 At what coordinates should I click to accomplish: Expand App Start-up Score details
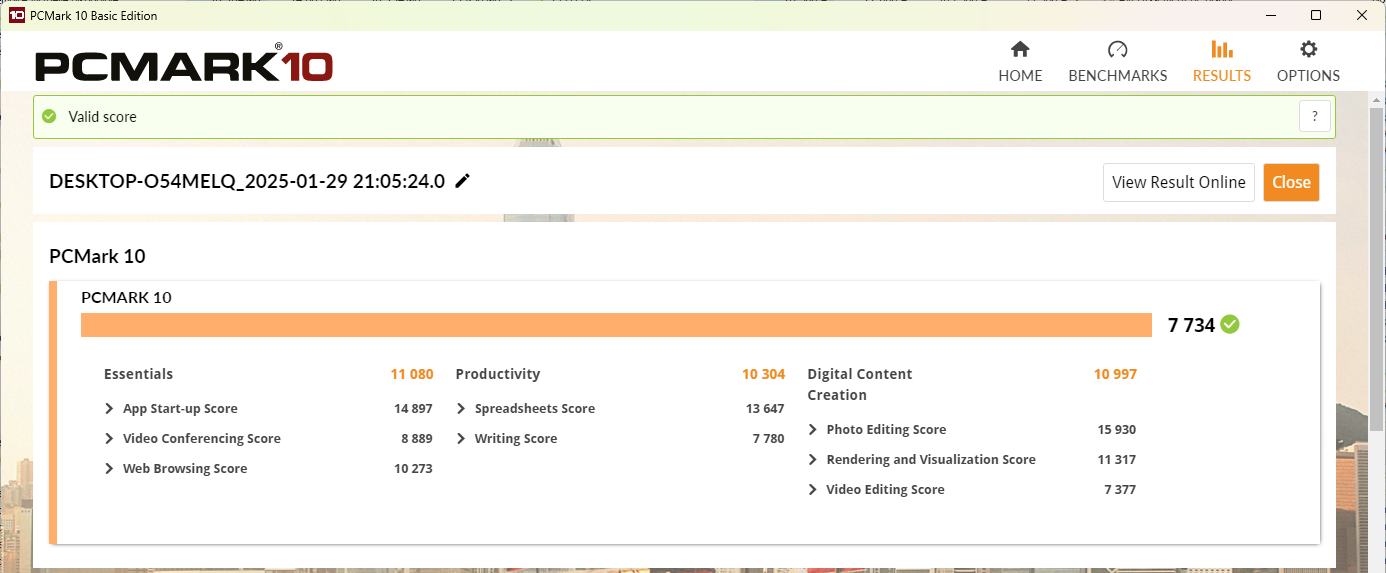(x=109, y=409)
